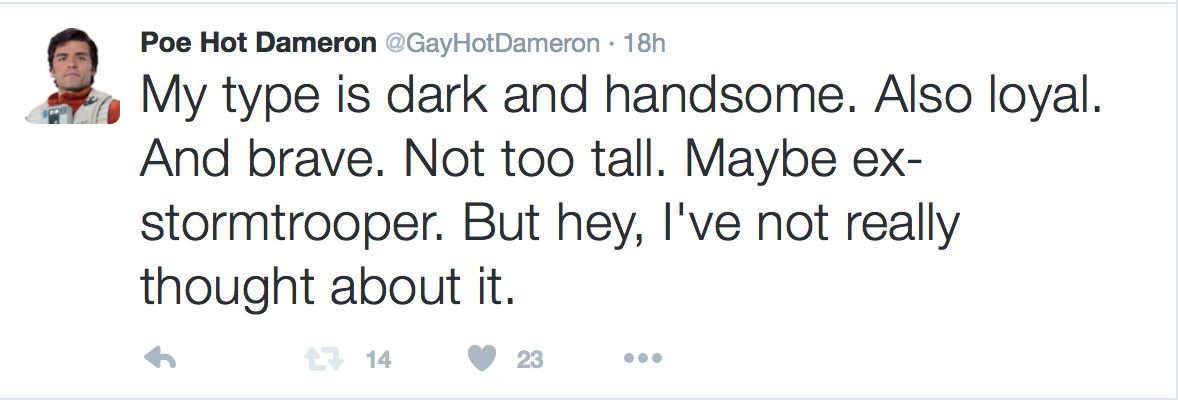Open the three-dot more options menu
Screen dimensions: 1178x400
[641, 358]
